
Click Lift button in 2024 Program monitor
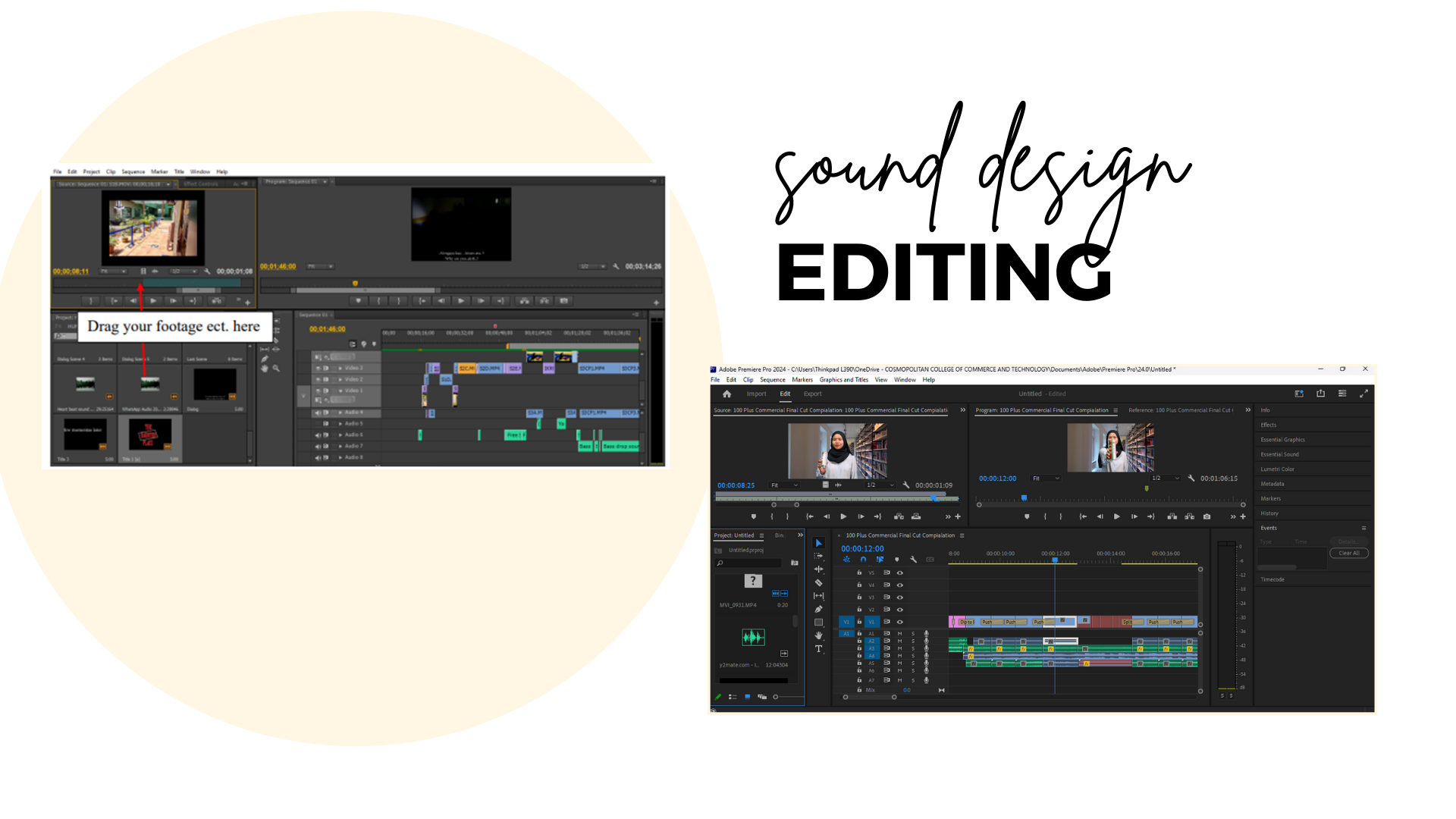tap(1172, 516)
